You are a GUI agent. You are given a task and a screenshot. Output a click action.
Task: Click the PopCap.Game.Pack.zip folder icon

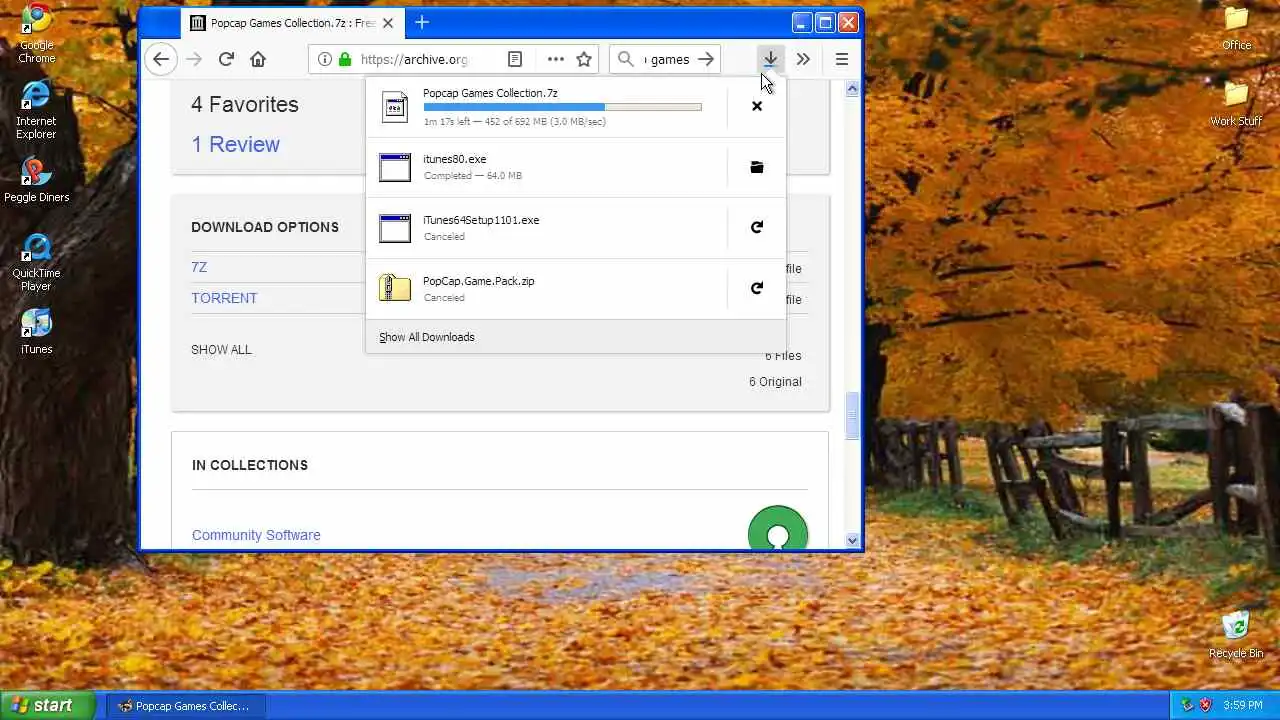click(x=395, y=288)
